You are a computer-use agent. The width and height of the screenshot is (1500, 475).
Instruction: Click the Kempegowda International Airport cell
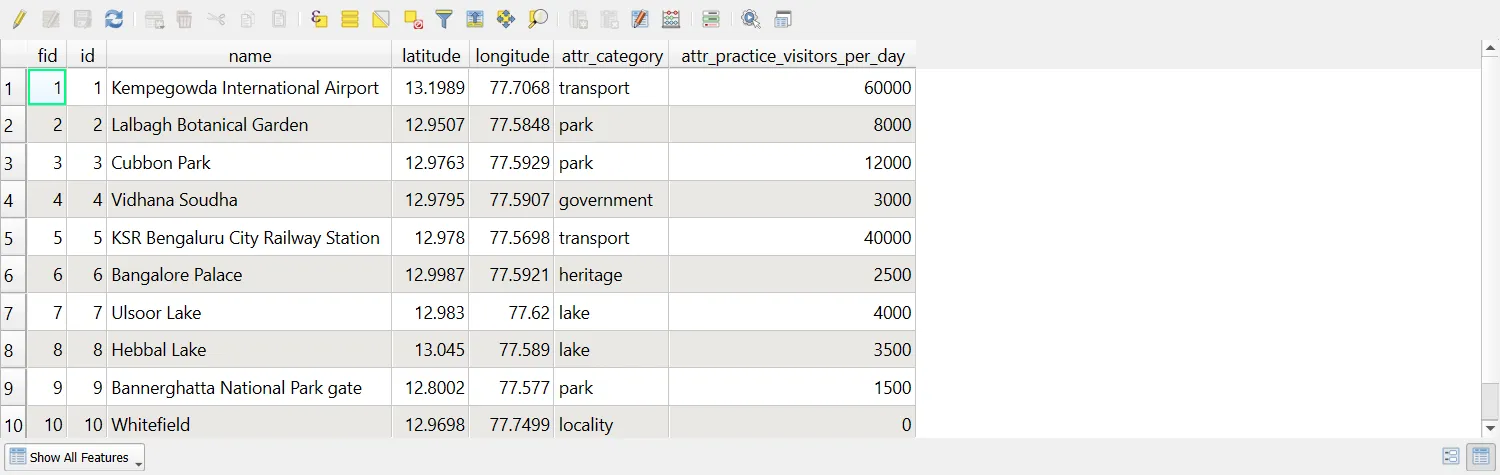249,87
